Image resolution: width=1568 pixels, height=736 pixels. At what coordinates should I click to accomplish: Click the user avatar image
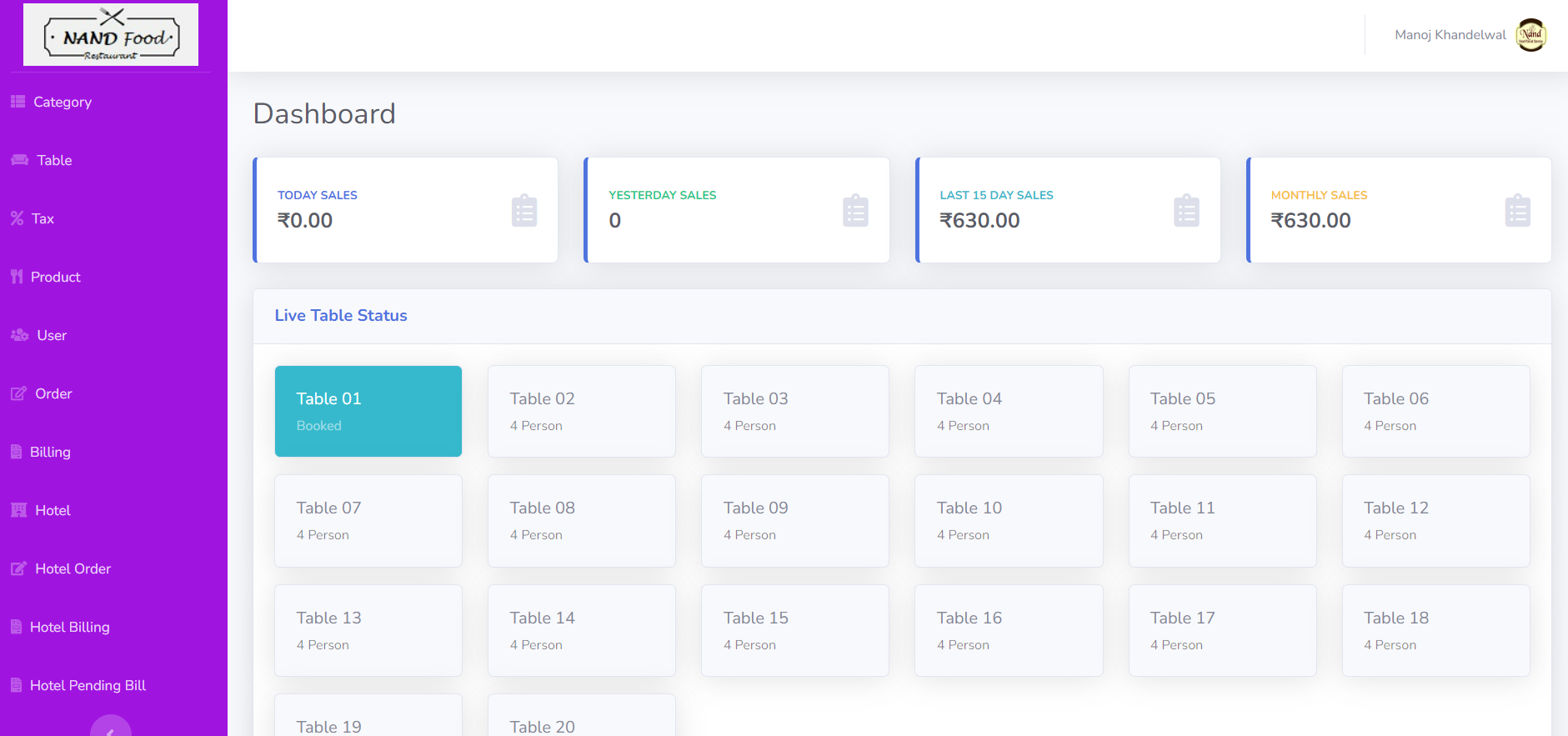coord(1530,35)
